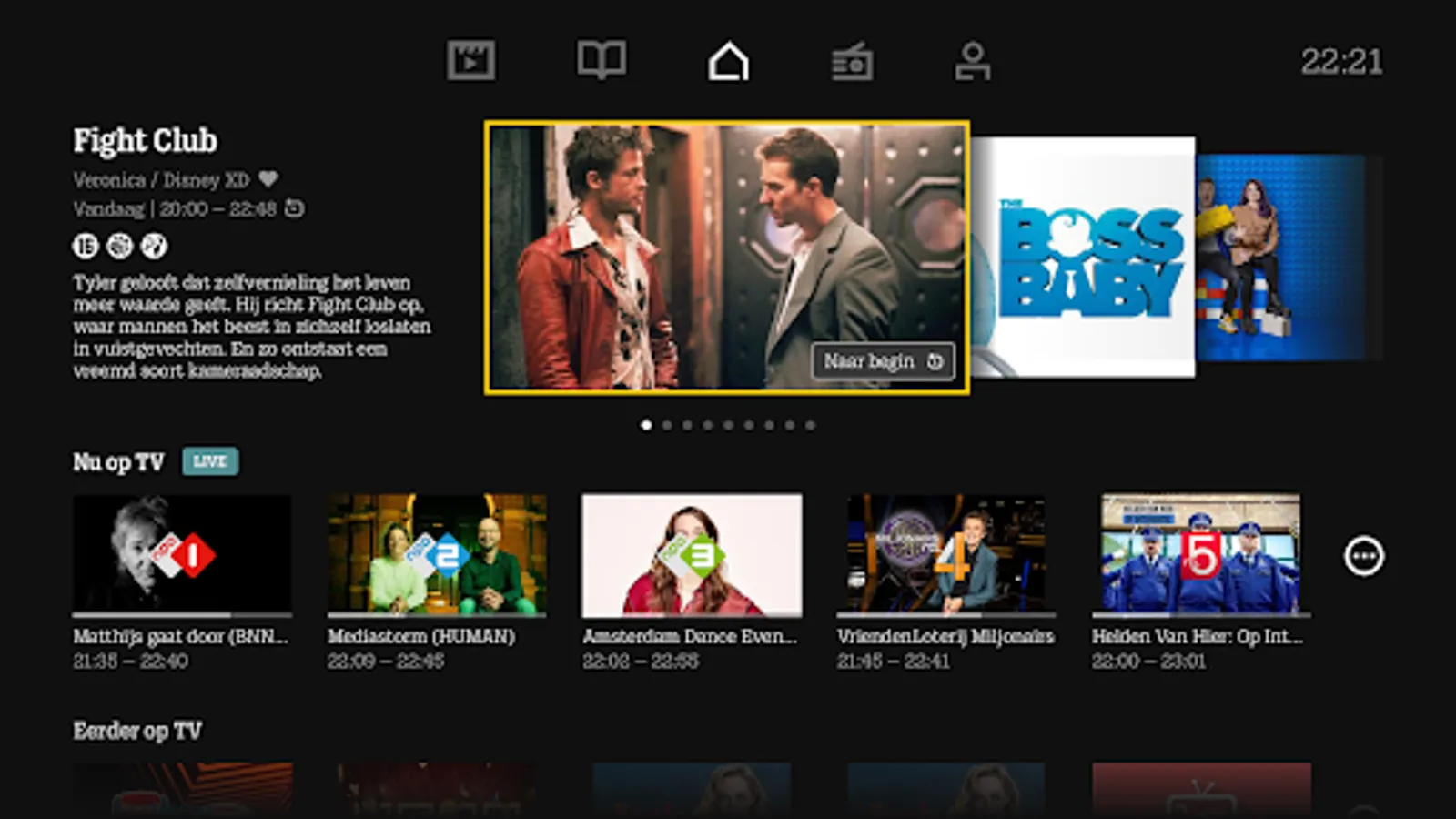Open the Nu op TV section heading
This screenshot has height=819, width=1456.
pyautogui.click(x=118, y=462)
